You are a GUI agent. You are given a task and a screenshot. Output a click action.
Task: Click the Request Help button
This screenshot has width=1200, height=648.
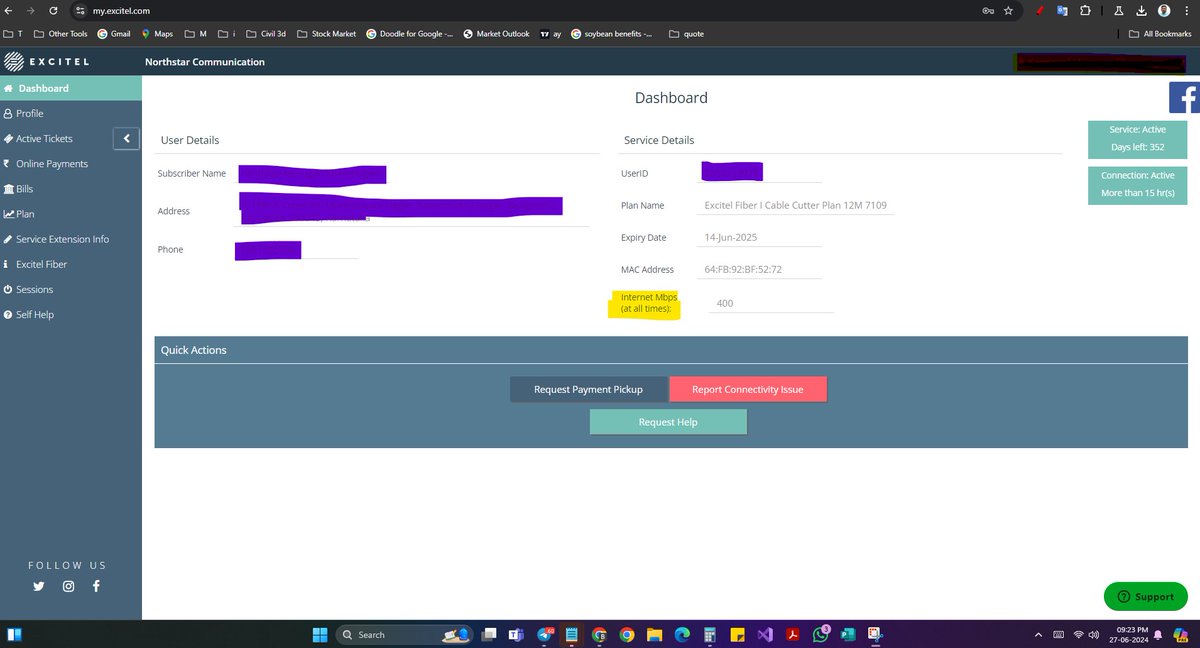tap(668, 422)
